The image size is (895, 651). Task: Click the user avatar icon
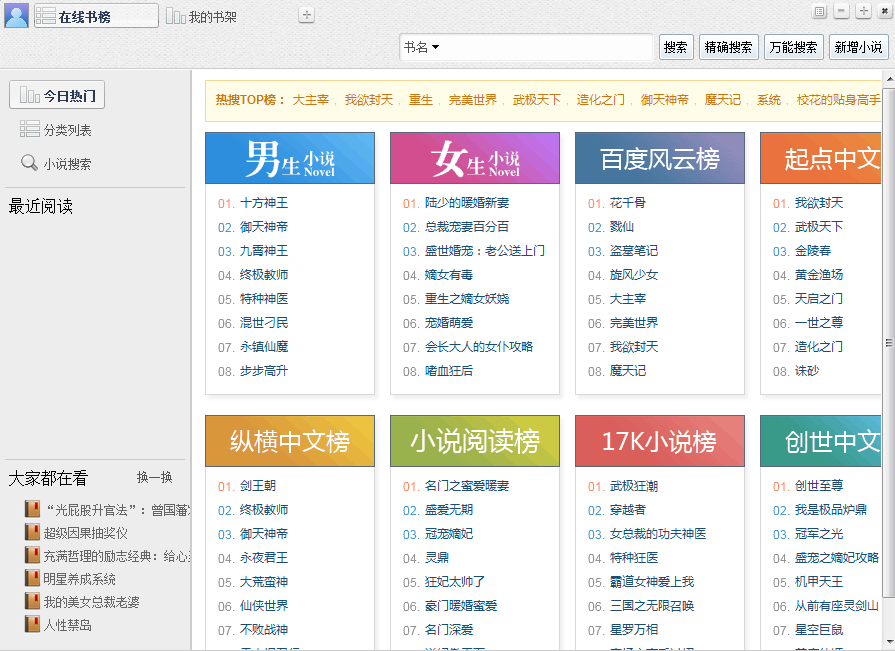[x=16, y=15]
